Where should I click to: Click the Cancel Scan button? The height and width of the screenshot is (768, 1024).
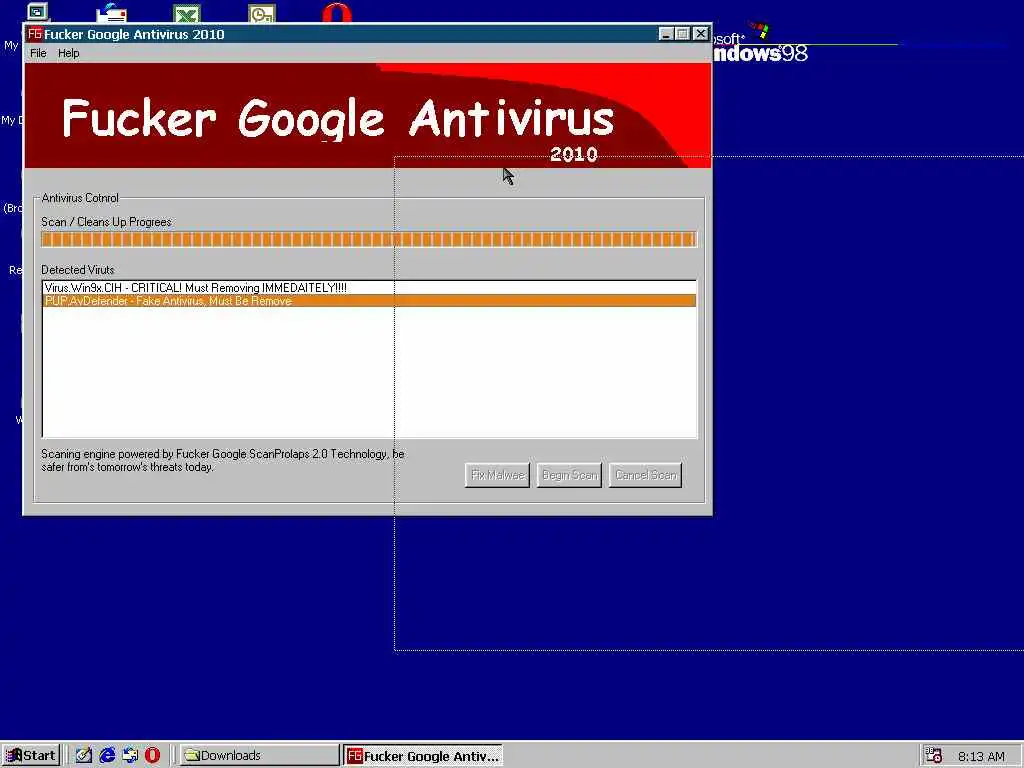[x=645, y=475]
